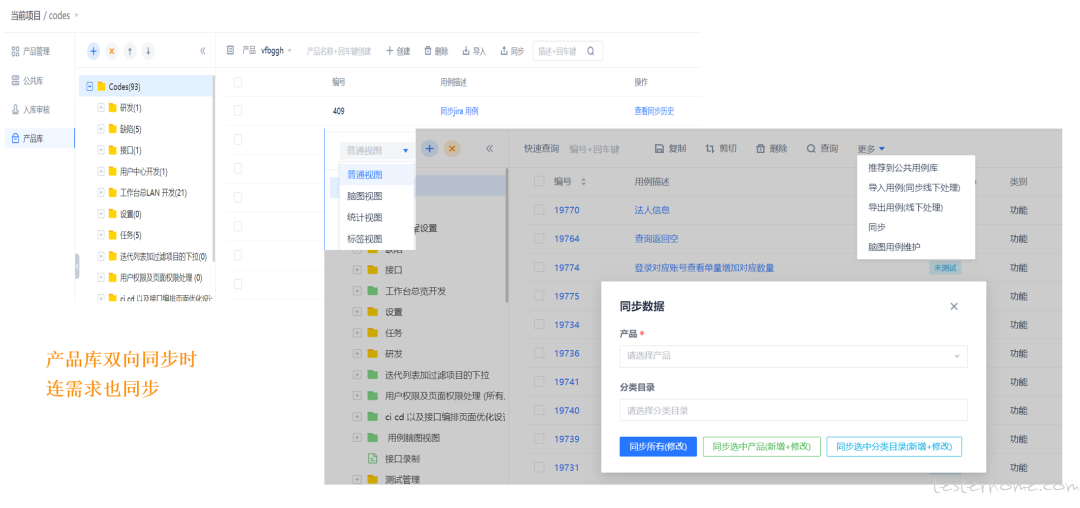Tick the header checkbox of the product case table
The width and height of the screenshot is (1080, 508).
coord(238,82)
